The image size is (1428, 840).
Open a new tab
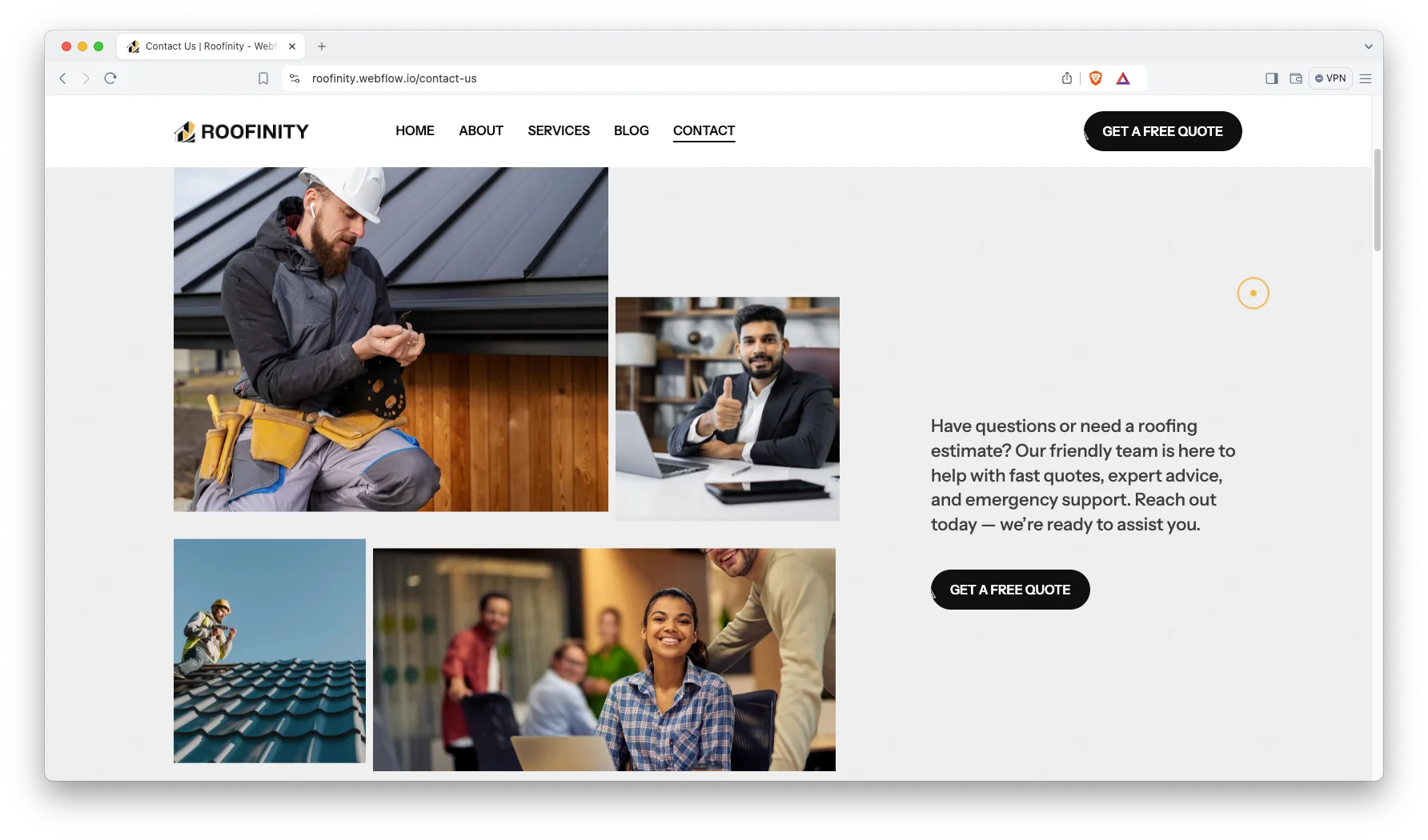pyautogui.click(x=322, y=46)
